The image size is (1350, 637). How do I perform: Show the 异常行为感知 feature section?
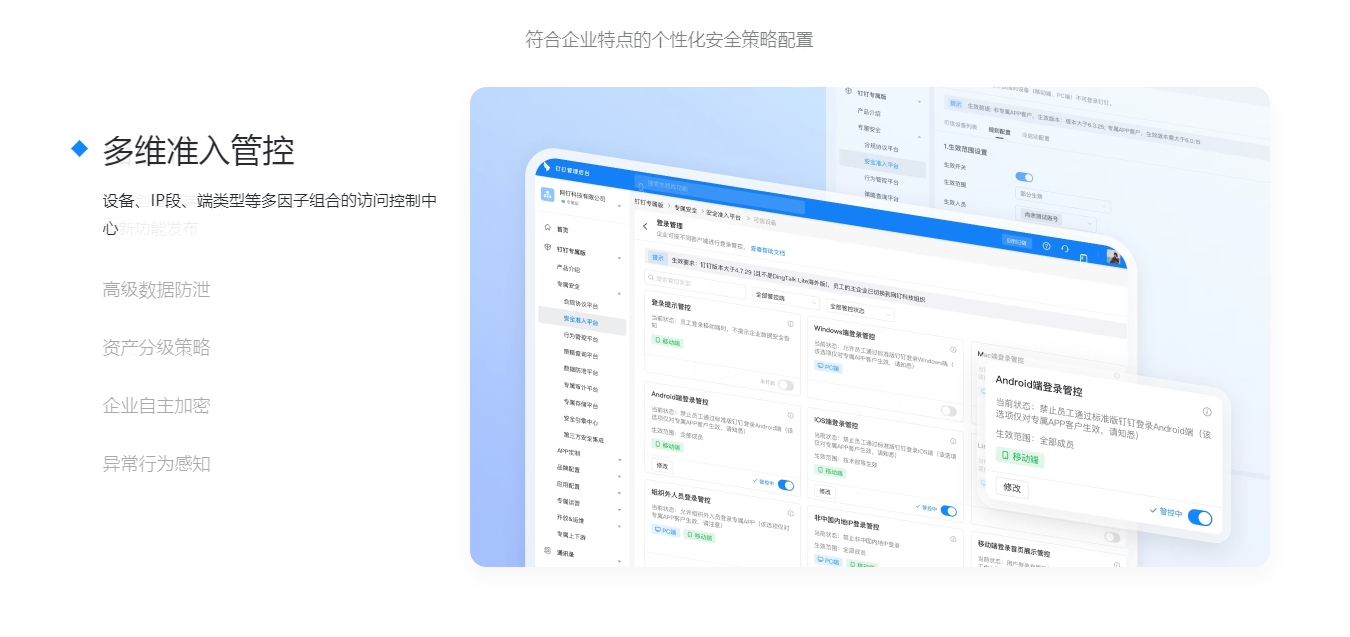tap(156, 464)
